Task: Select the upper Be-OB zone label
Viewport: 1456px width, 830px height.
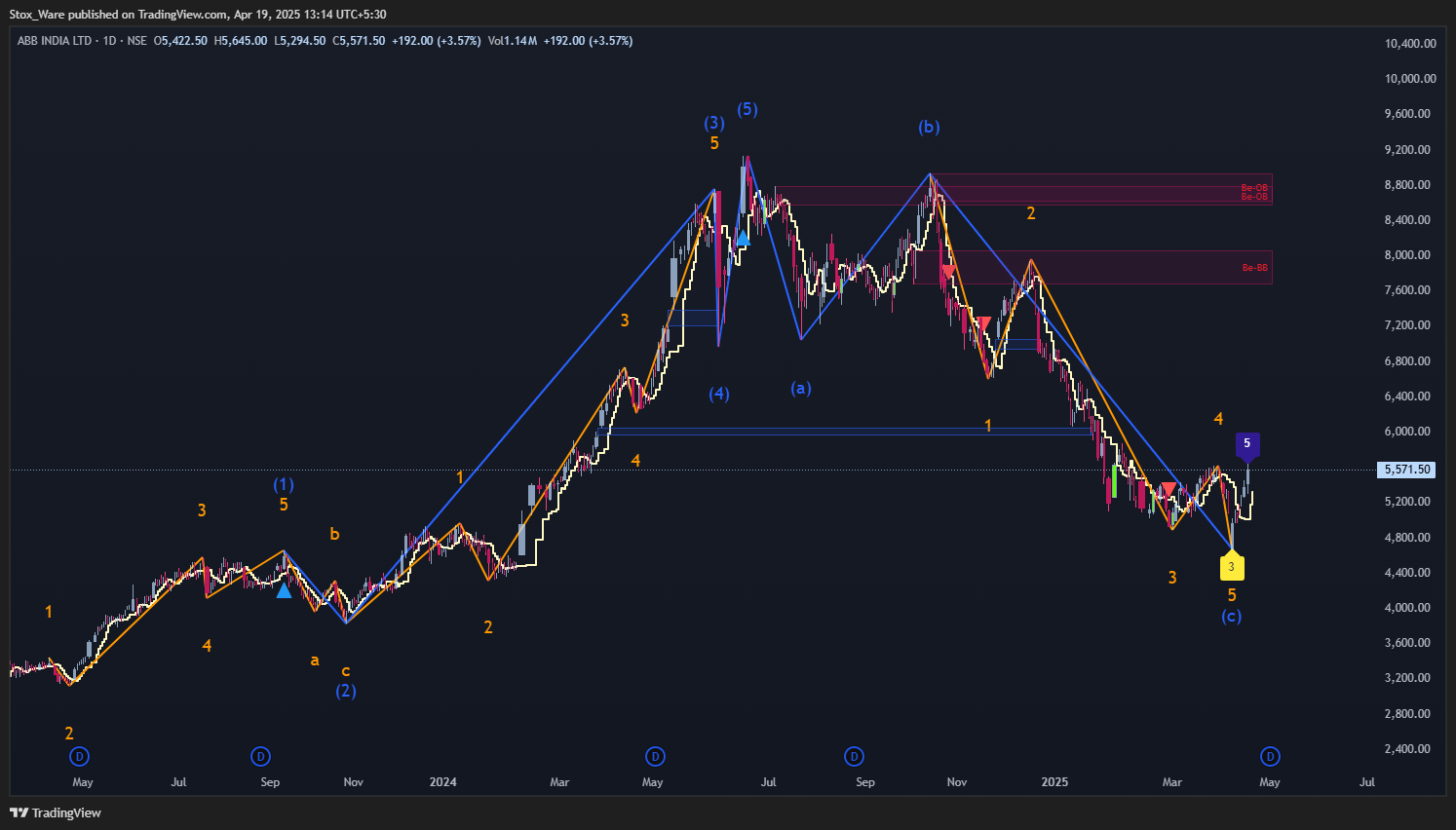Action: tap(1254, 188)
